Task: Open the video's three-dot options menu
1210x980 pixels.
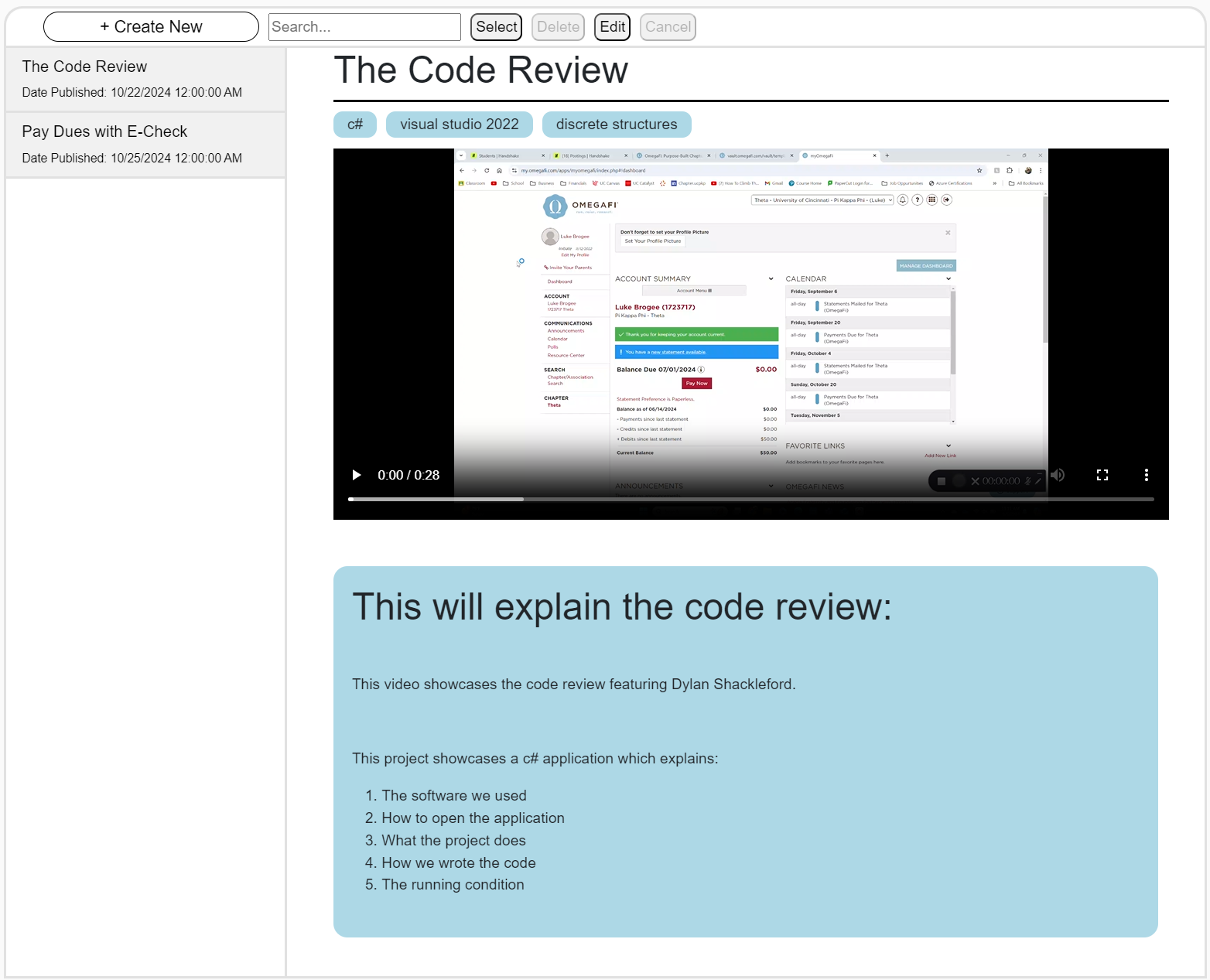Action: (1146, 475)
